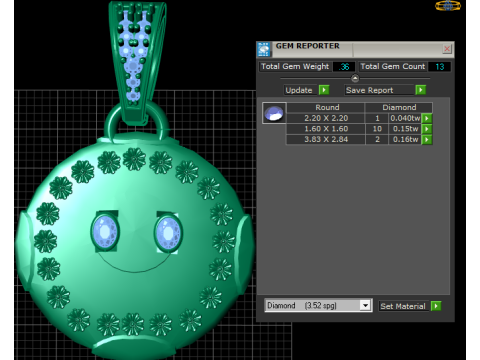Click the green Save Report arrow
This screenshot has width=480, height=360.
click(x=421, y=90)
